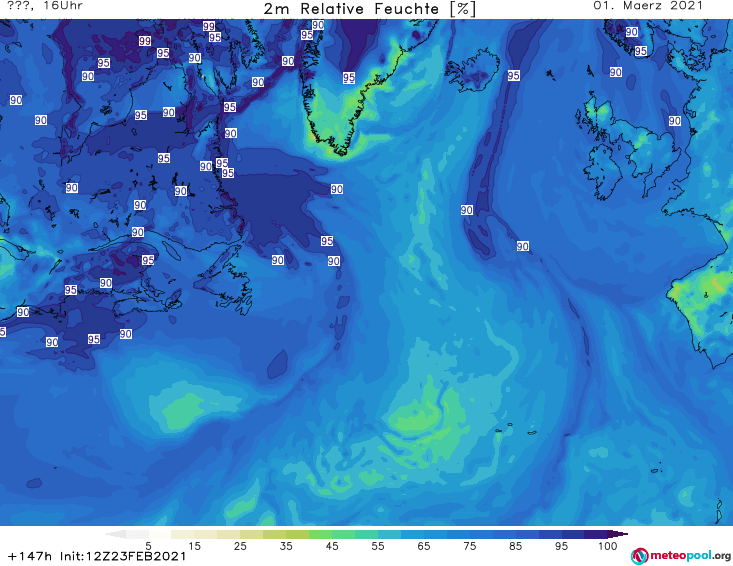Pick the white arrow end of the colorbar
The height and width of the screenshot is (566, 733).
click(x=115, y=534)
